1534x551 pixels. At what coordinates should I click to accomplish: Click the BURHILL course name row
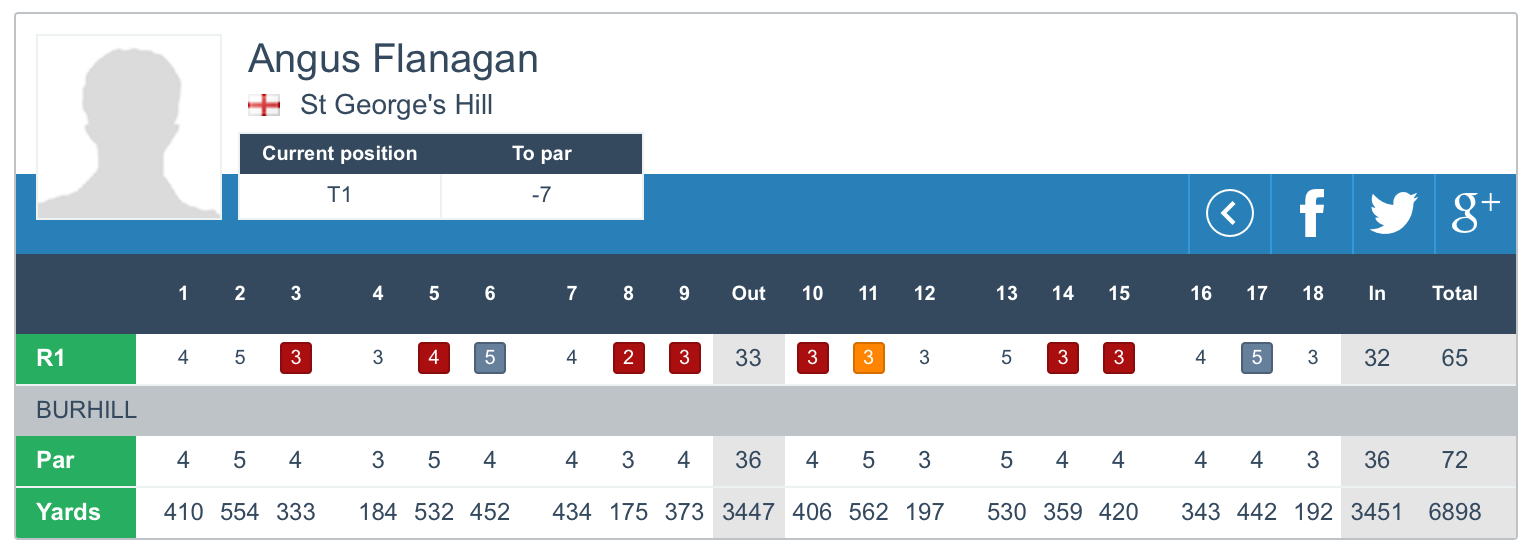click(x=87, y=411)
